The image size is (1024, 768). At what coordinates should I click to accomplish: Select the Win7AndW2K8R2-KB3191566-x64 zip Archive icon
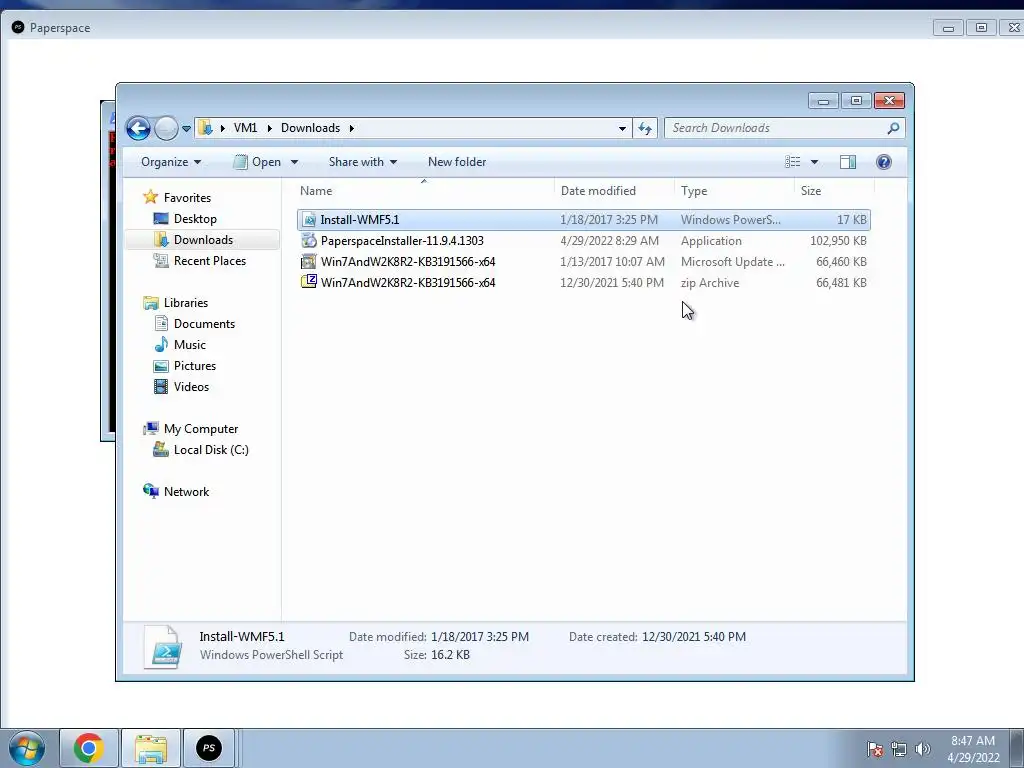(309, 282)
